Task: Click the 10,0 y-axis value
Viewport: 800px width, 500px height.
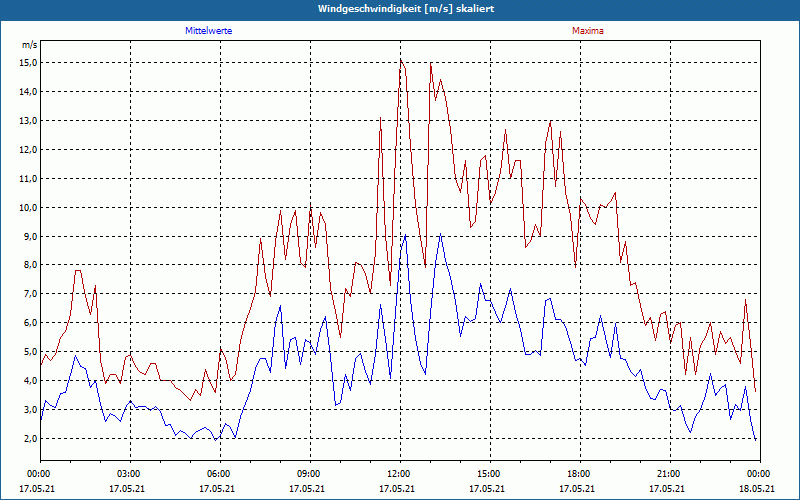Action: coord(29,208)
